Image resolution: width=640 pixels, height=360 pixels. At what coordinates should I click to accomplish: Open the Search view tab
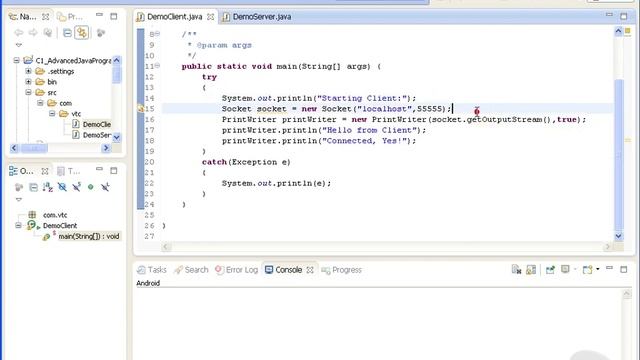click(x=191, y=270)
